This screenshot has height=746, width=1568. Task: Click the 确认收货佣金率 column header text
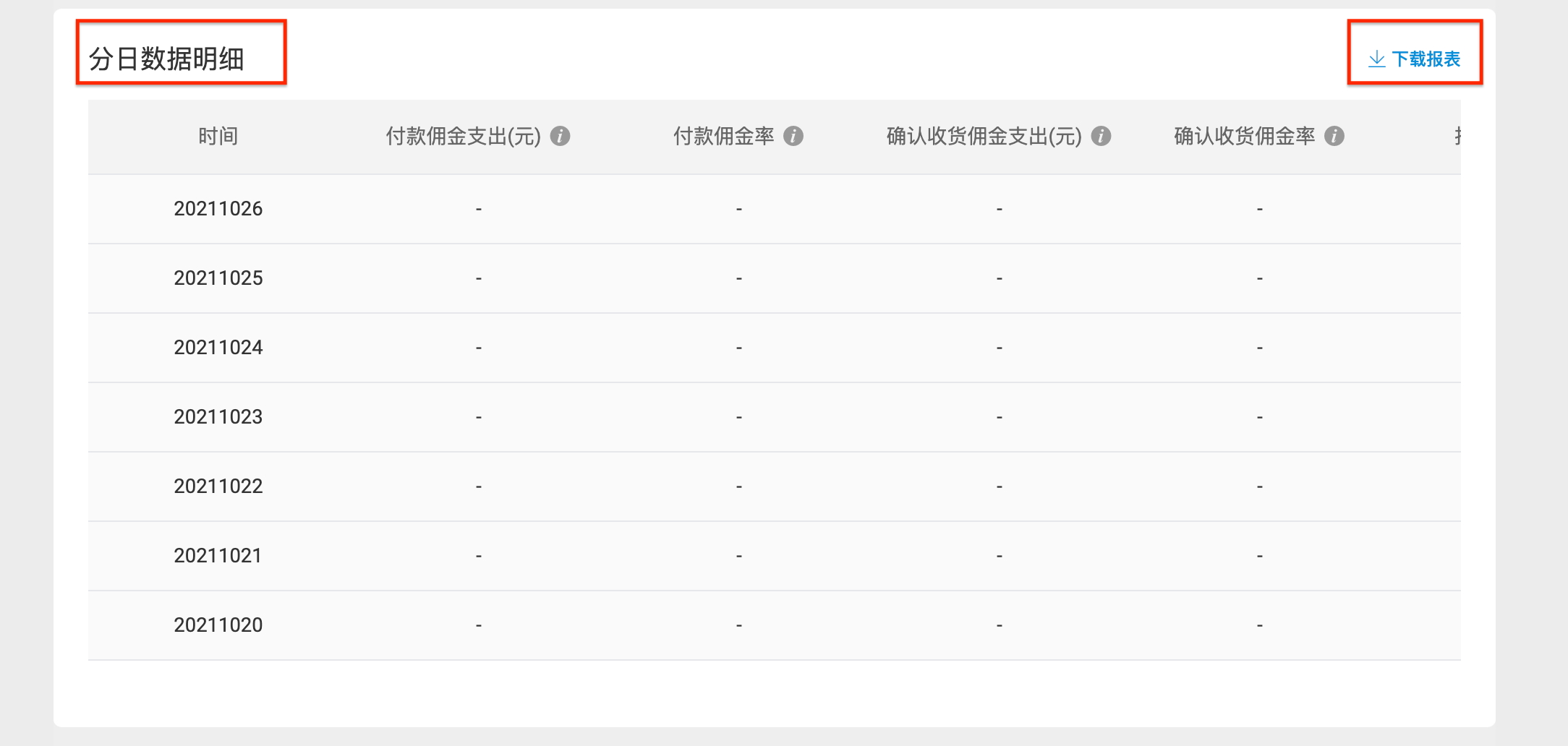1244,136
